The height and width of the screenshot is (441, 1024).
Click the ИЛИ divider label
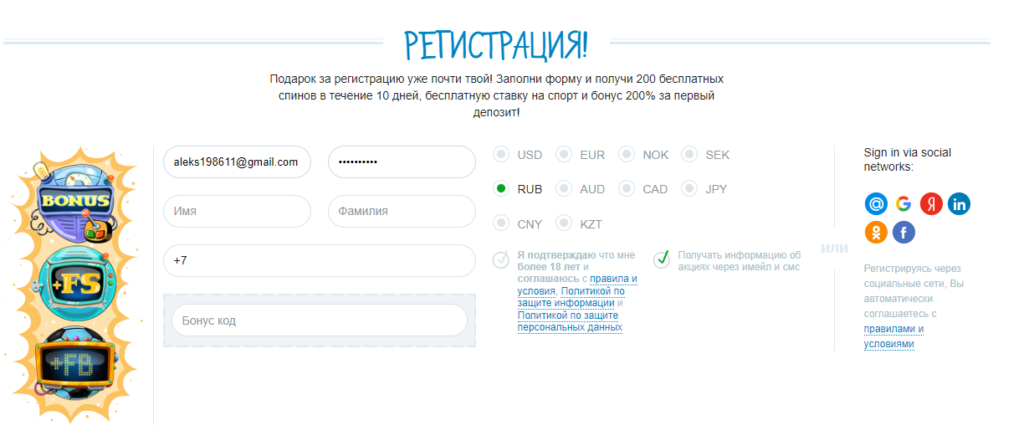(x=834, y=248)
